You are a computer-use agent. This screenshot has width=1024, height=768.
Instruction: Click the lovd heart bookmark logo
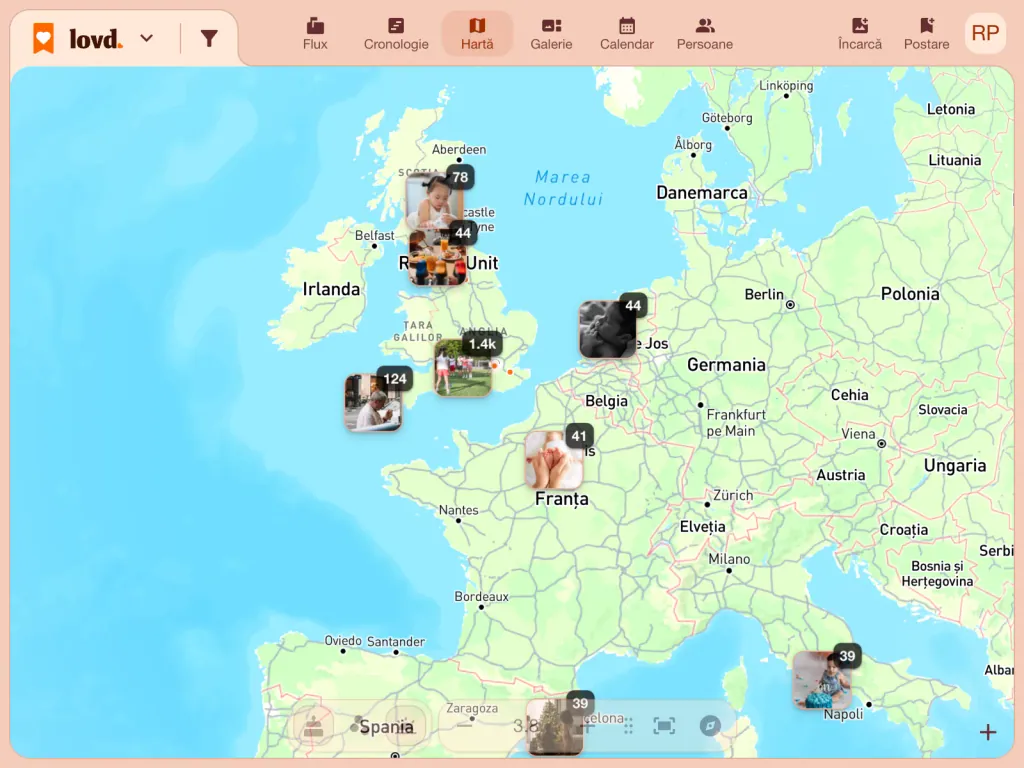pyautogui.click(x=44, y=38)
